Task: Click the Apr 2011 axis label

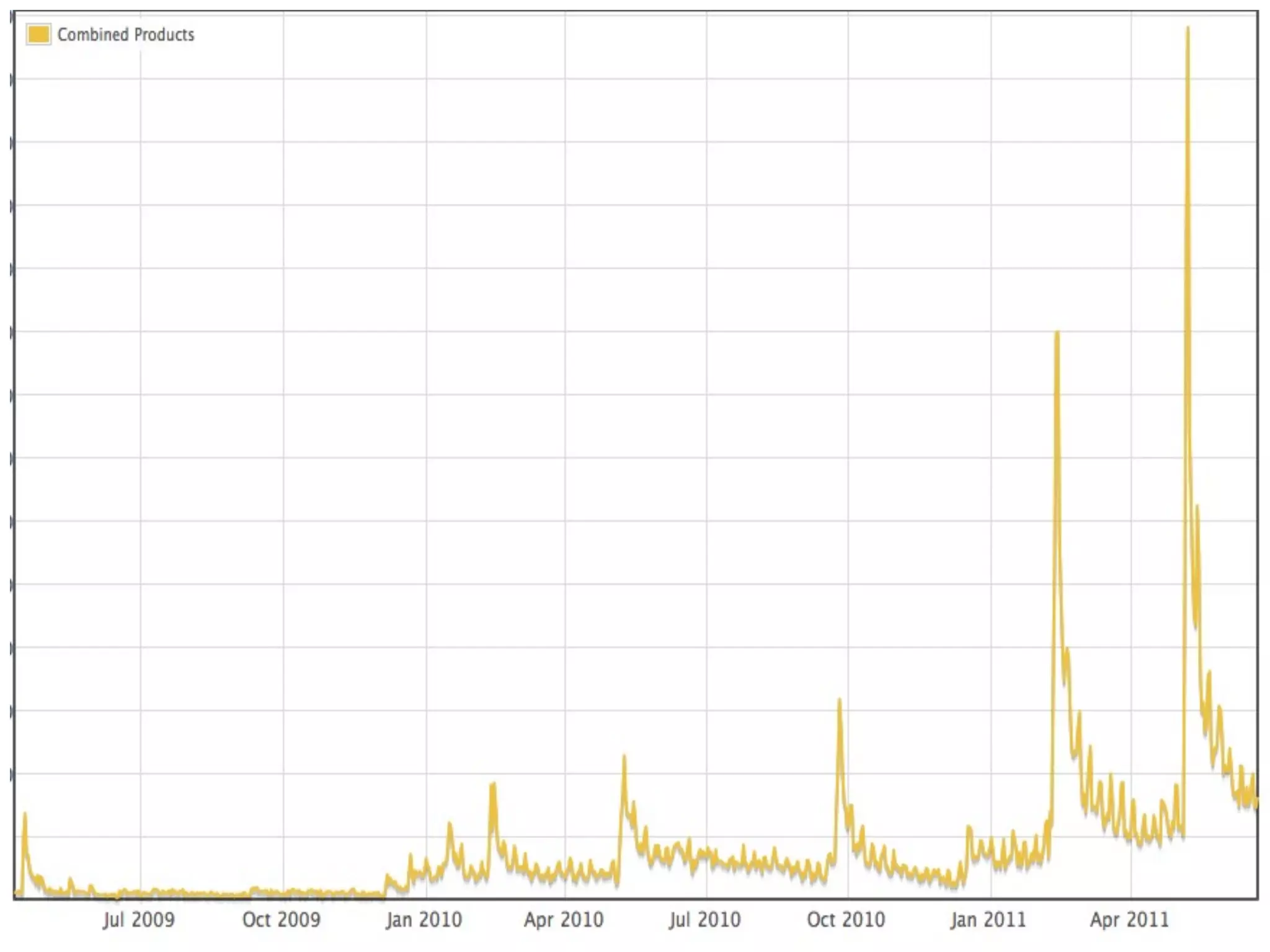Action: coord(1130,920)
